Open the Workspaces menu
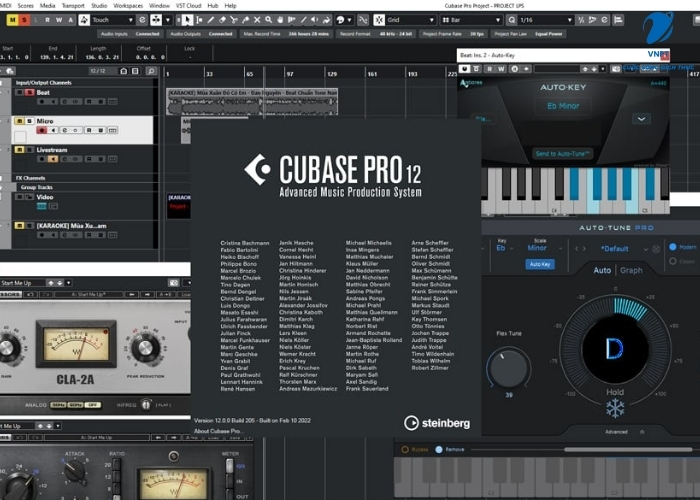This screenshot has height=500, width=700. click(x=128, y=6)
